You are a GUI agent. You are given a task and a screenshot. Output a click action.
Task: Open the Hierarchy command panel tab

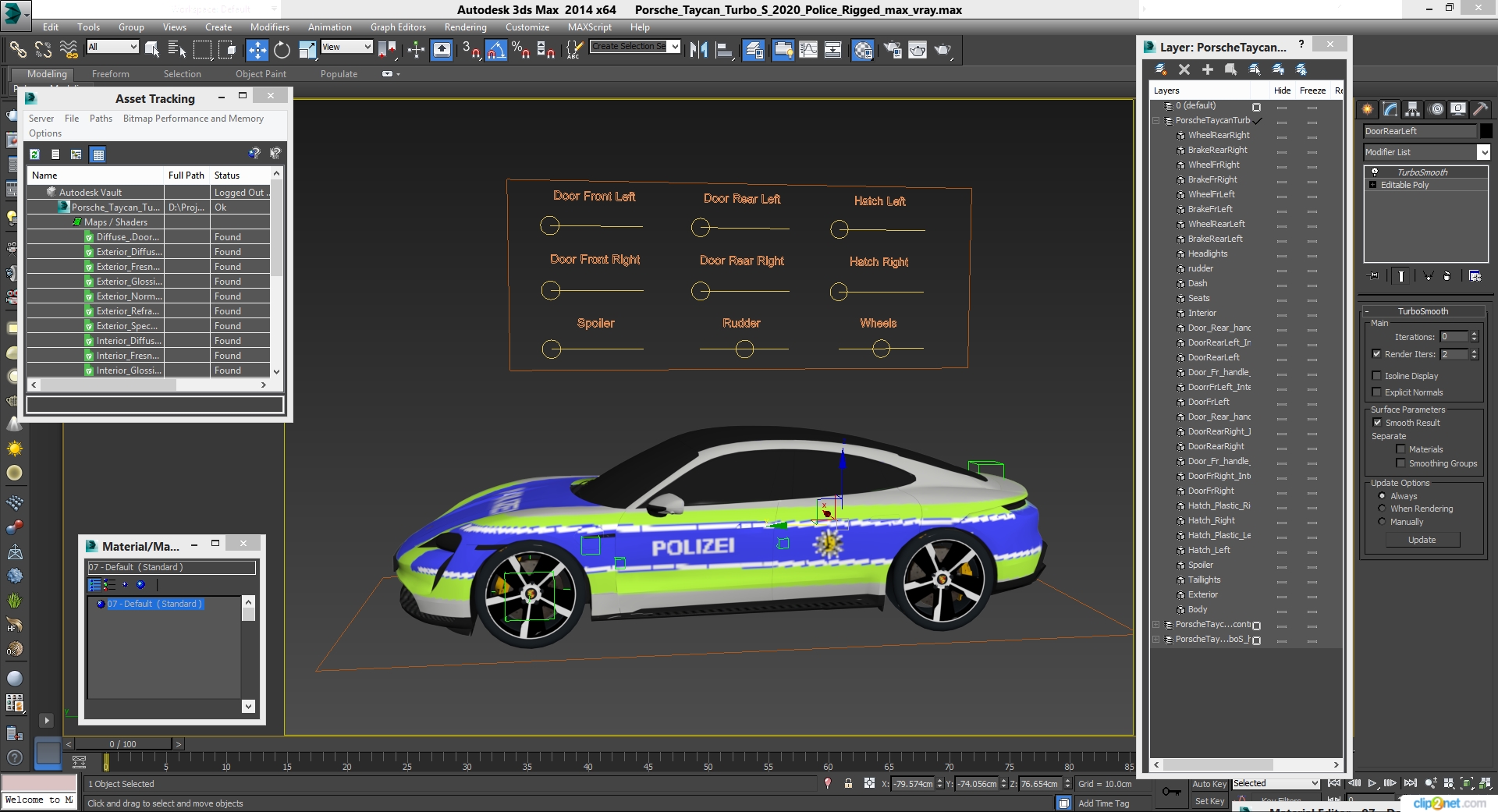(1413, 109)
